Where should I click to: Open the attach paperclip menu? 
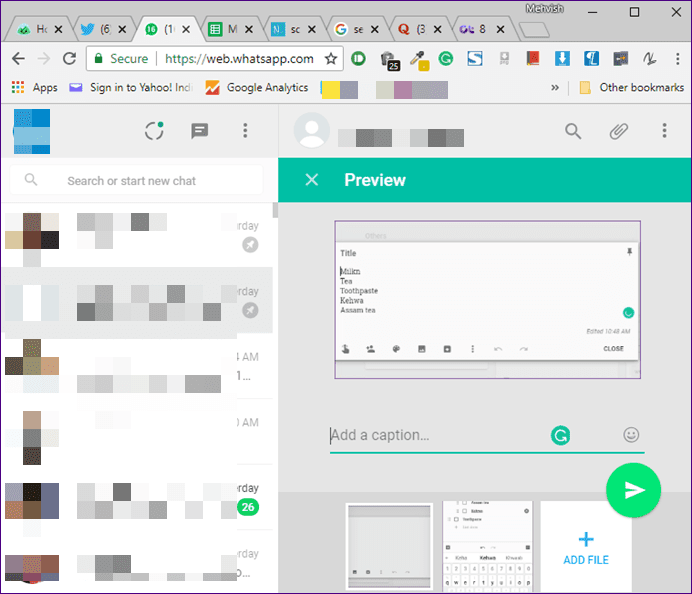pyautogui.click(x=619, y=131)
